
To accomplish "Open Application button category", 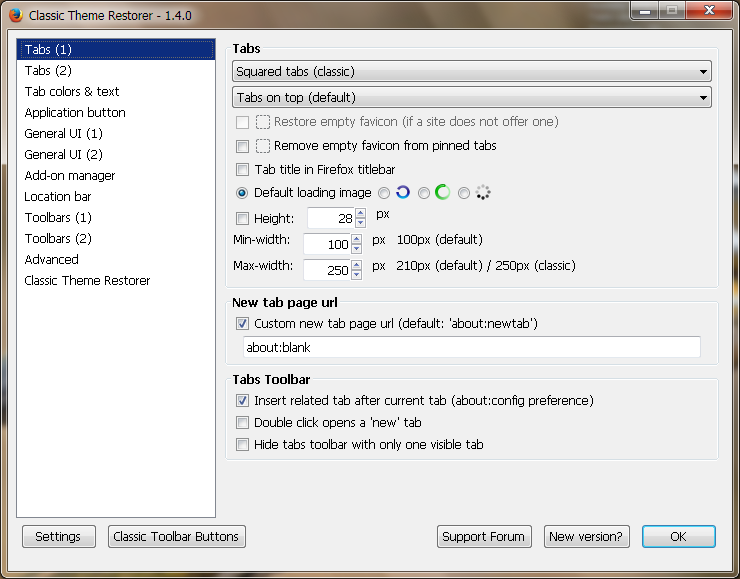I will tap(116, 113).
